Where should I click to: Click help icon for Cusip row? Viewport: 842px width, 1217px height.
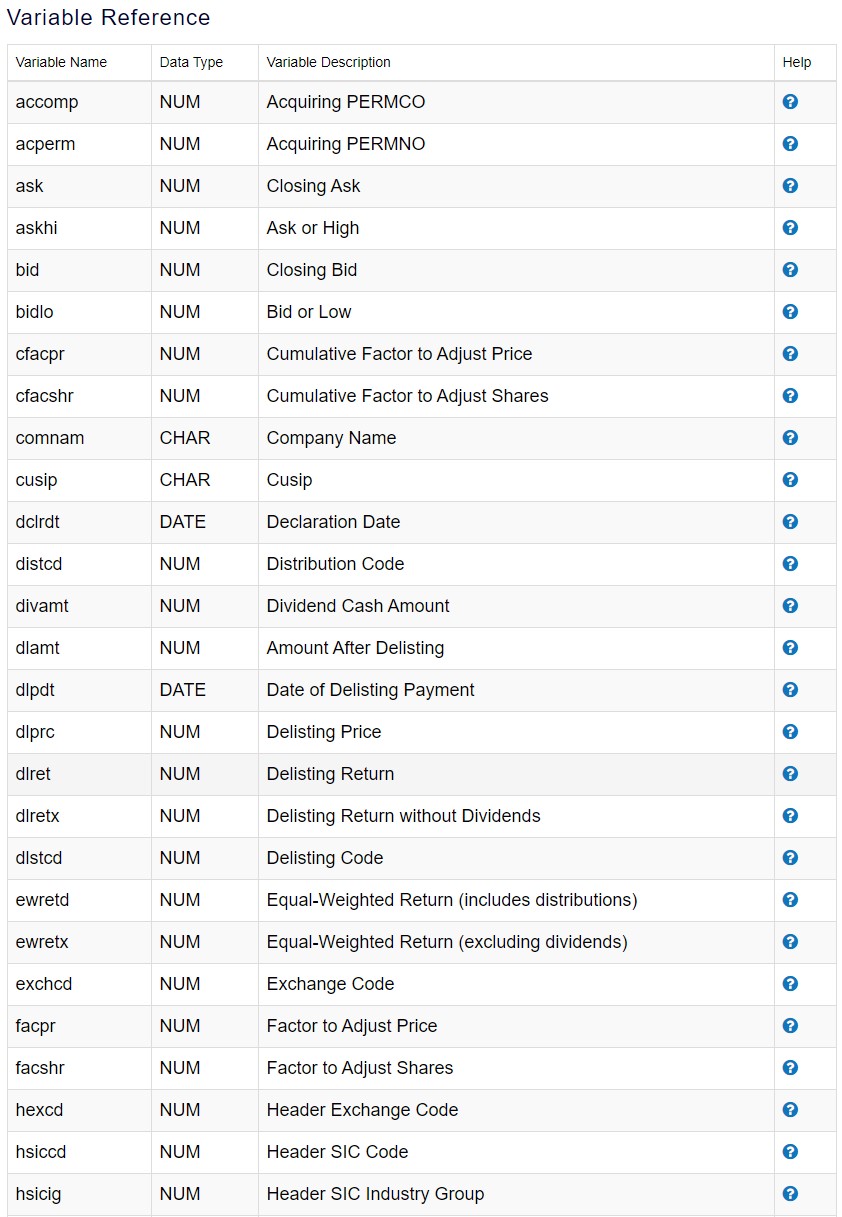790,480
